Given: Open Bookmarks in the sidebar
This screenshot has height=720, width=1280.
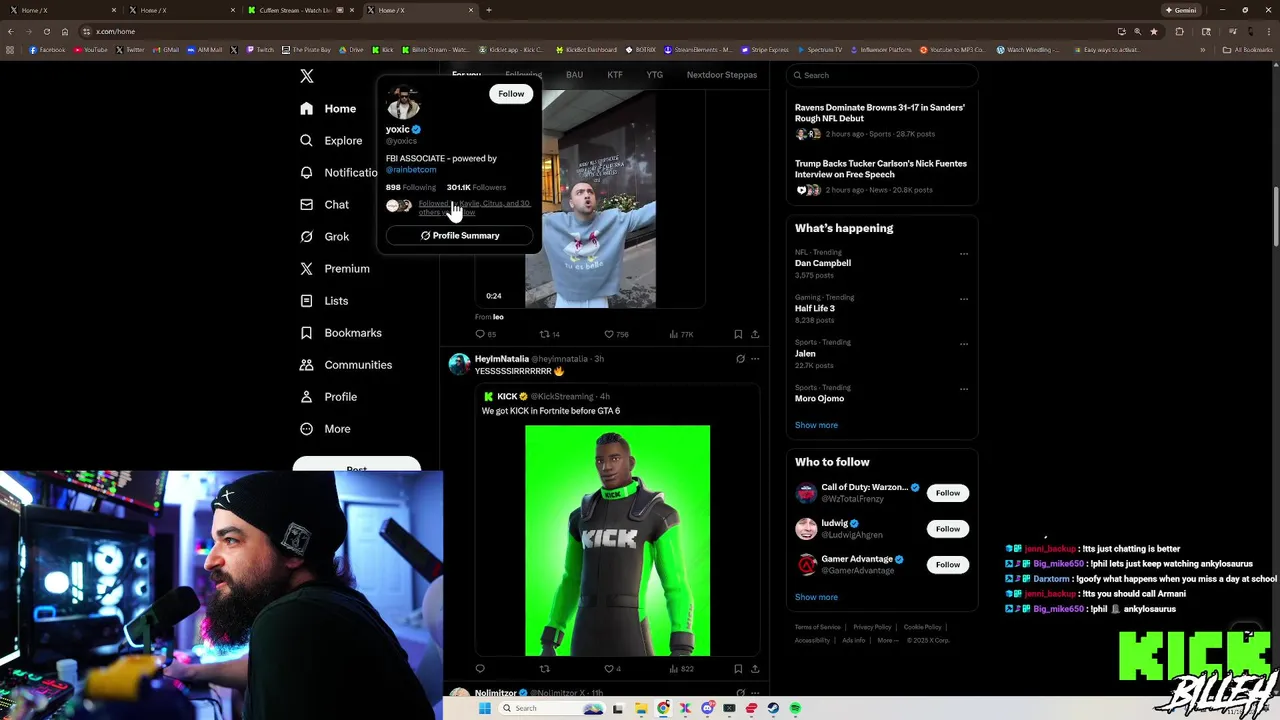Looking at the screenshot, I should coord(341,332).
